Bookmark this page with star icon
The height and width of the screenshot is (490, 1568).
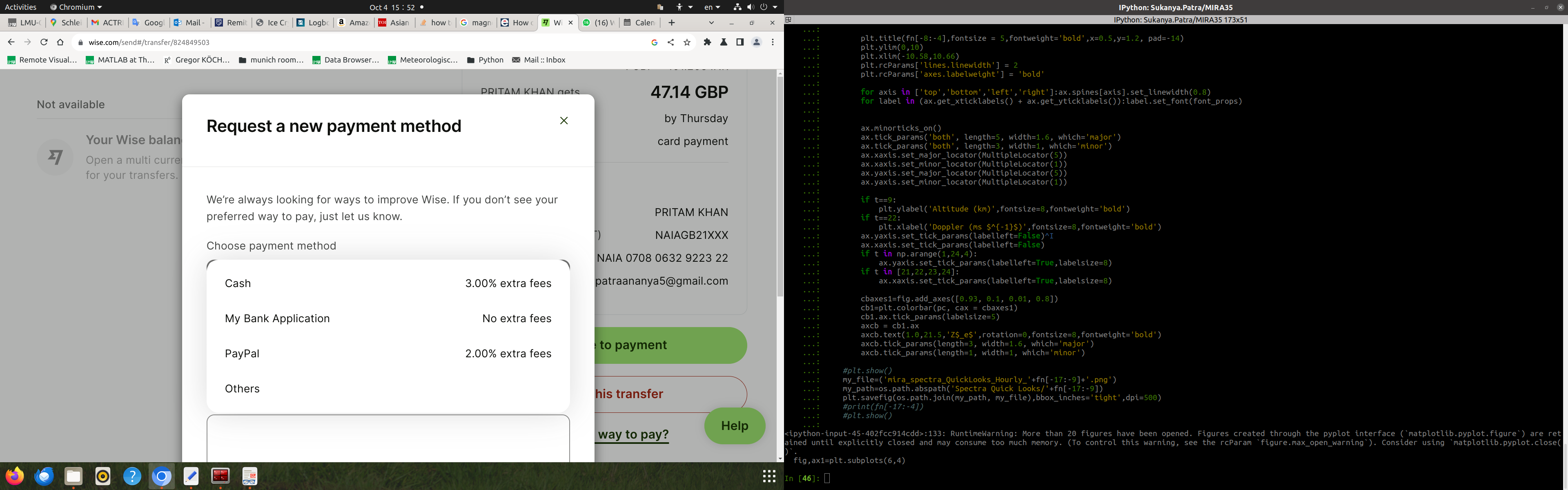click(x=687, y=42)
